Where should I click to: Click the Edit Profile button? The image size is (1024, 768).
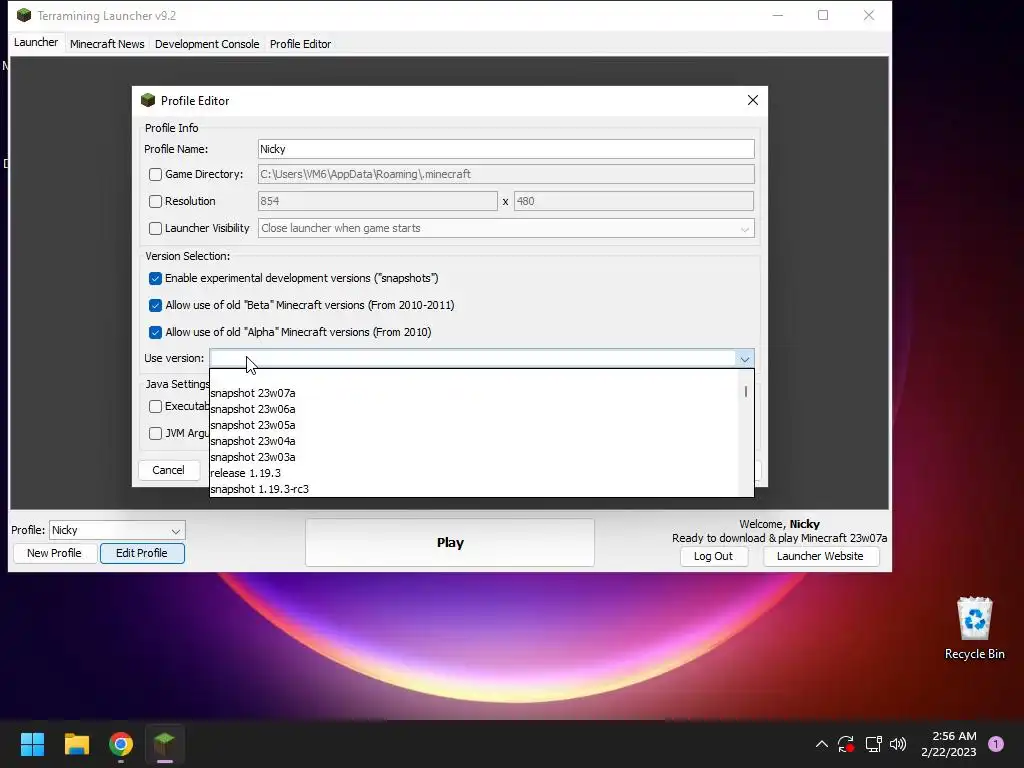tap(142, 553)
